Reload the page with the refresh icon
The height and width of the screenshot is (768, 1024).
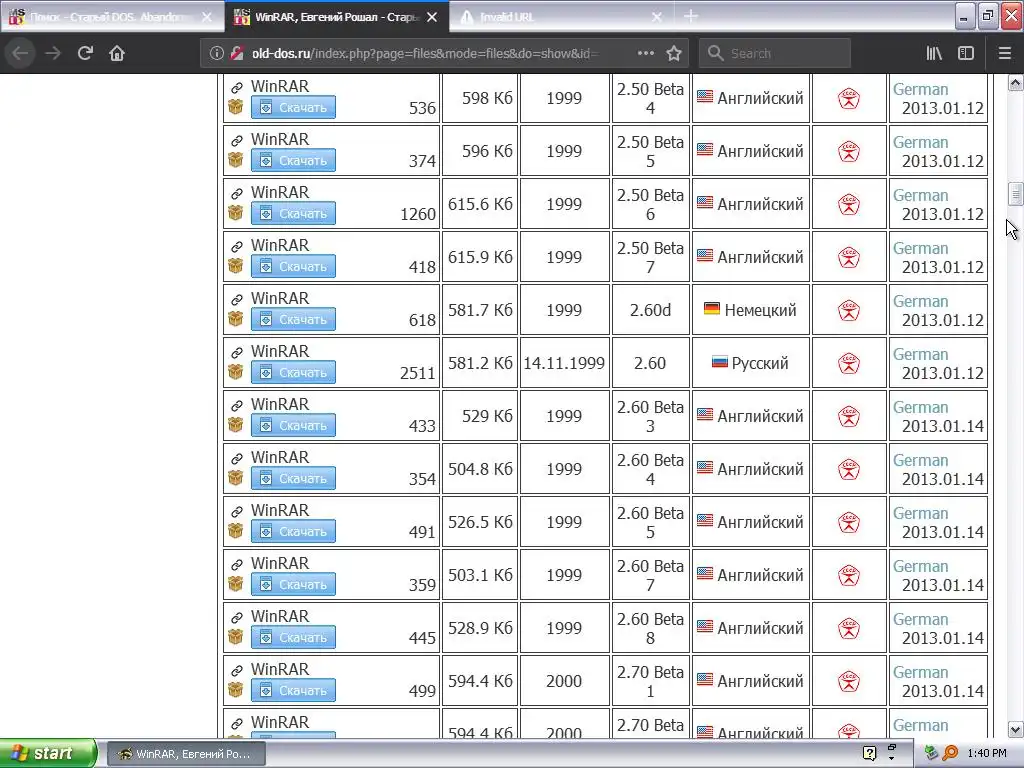pos(85,53)
